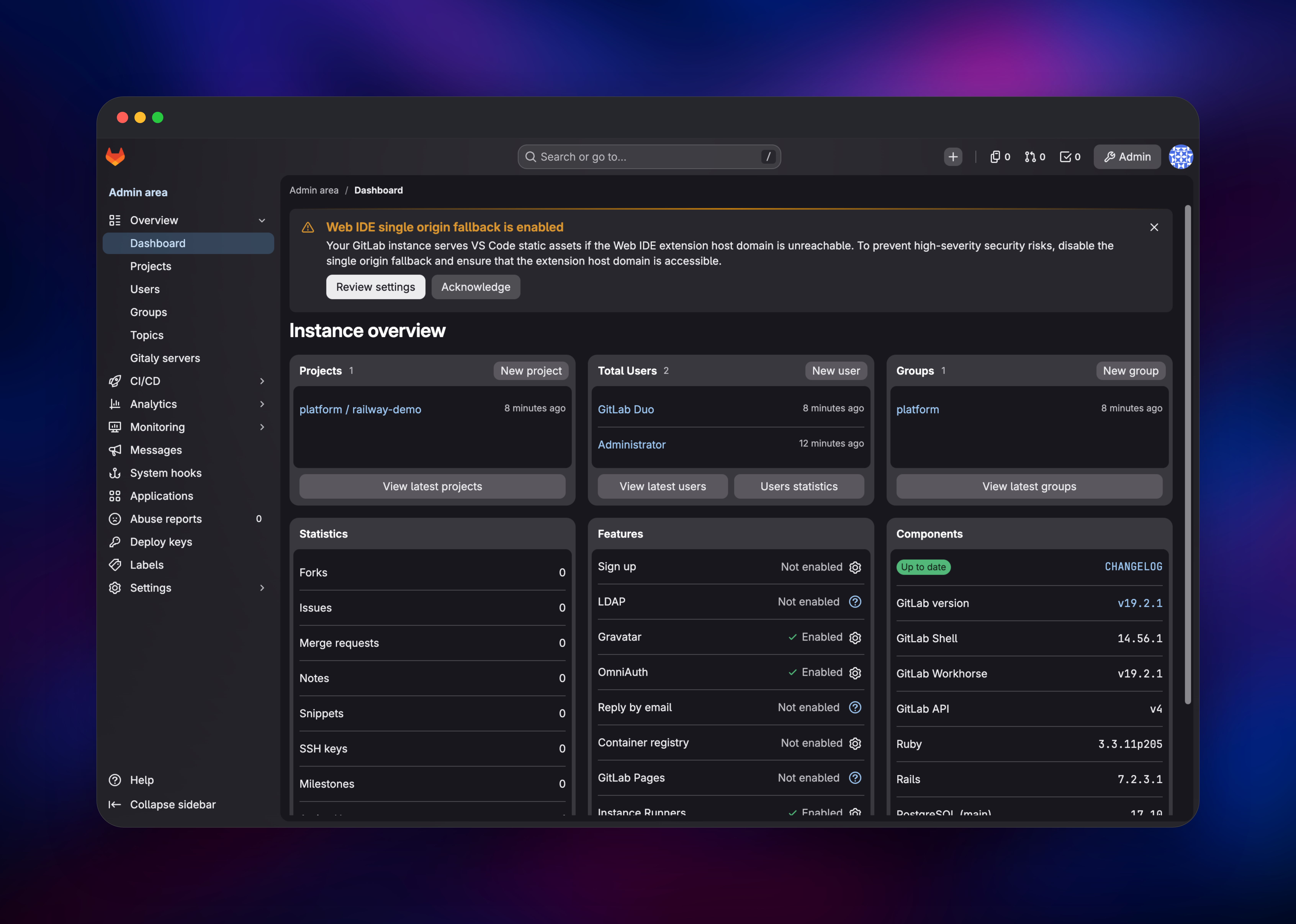1296x924 pixels.
Task: Click the Sign up settings gear icon
Action: pos(855,567)
